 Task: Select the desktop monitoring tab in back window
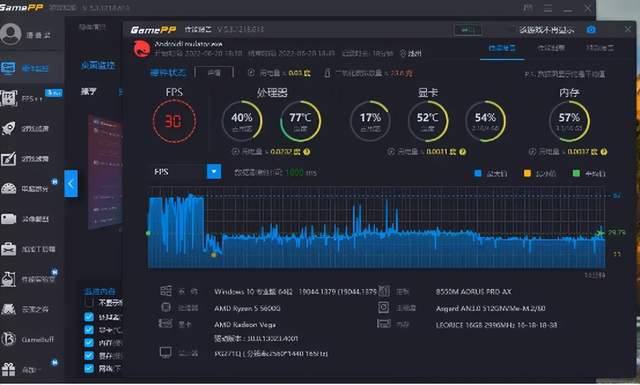pos(98,65)
